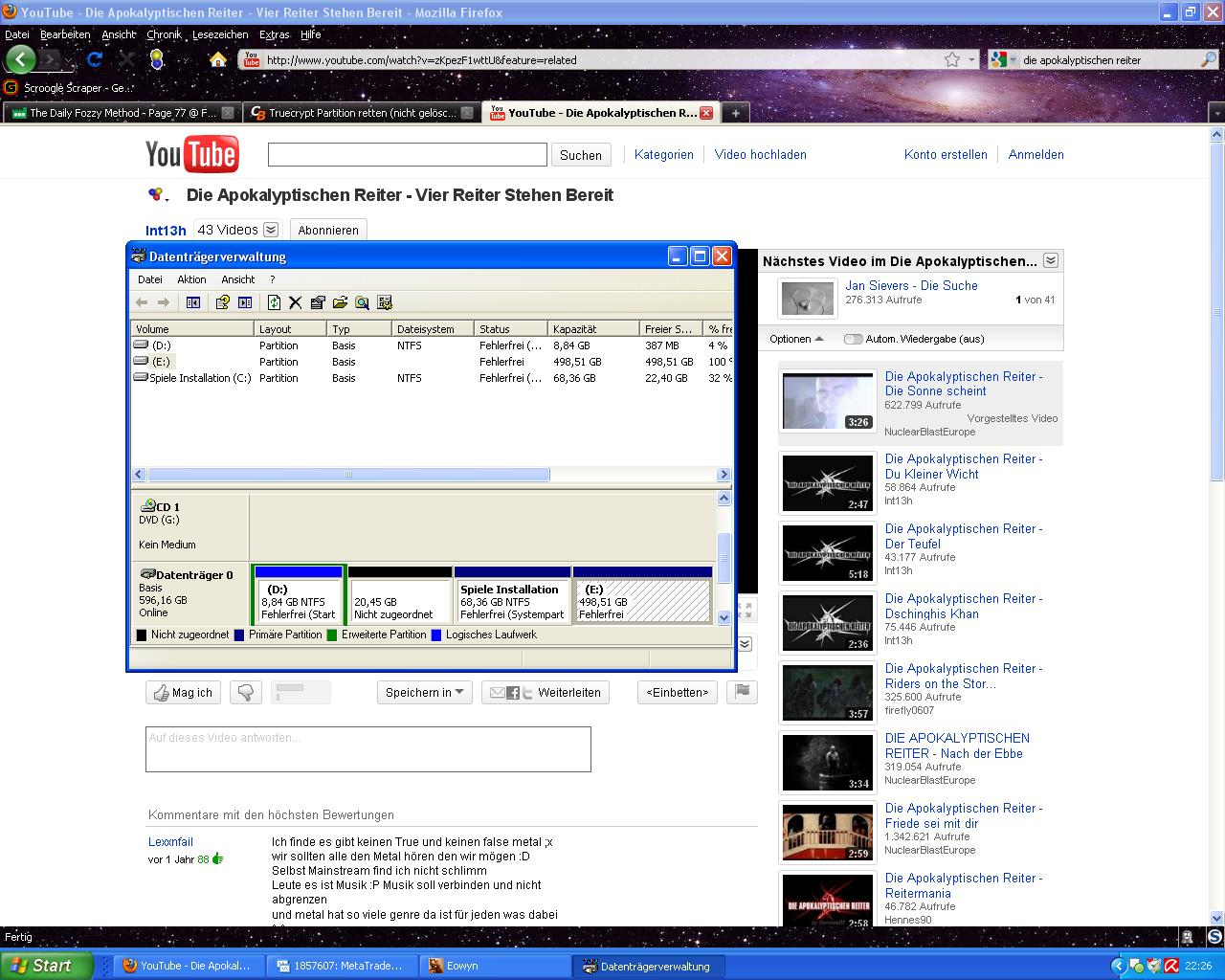Click the Mag ich button
The image size is (1225, 980).
pyautogui.click(x=183, y=692)
